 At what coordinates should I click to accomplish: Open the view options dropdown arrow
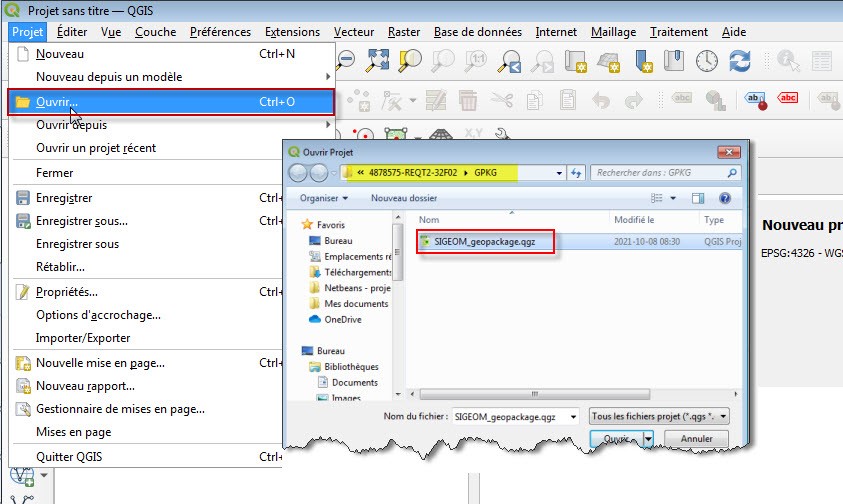point(673,198)
